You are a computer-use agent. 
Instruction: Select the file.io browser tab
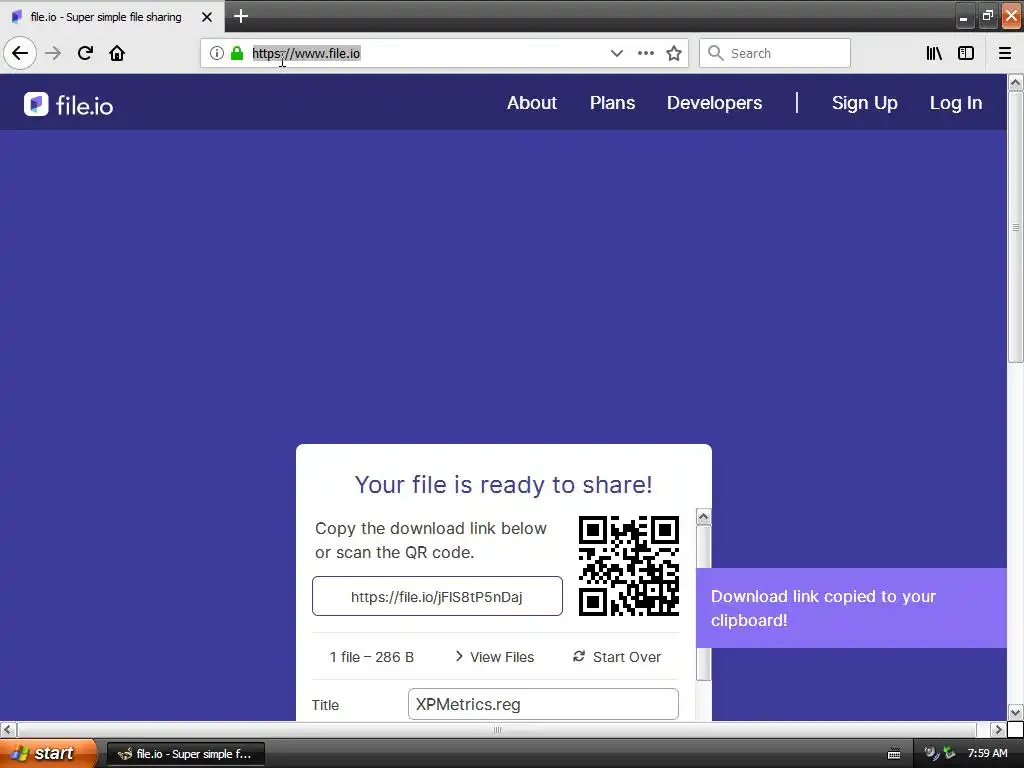111,16
